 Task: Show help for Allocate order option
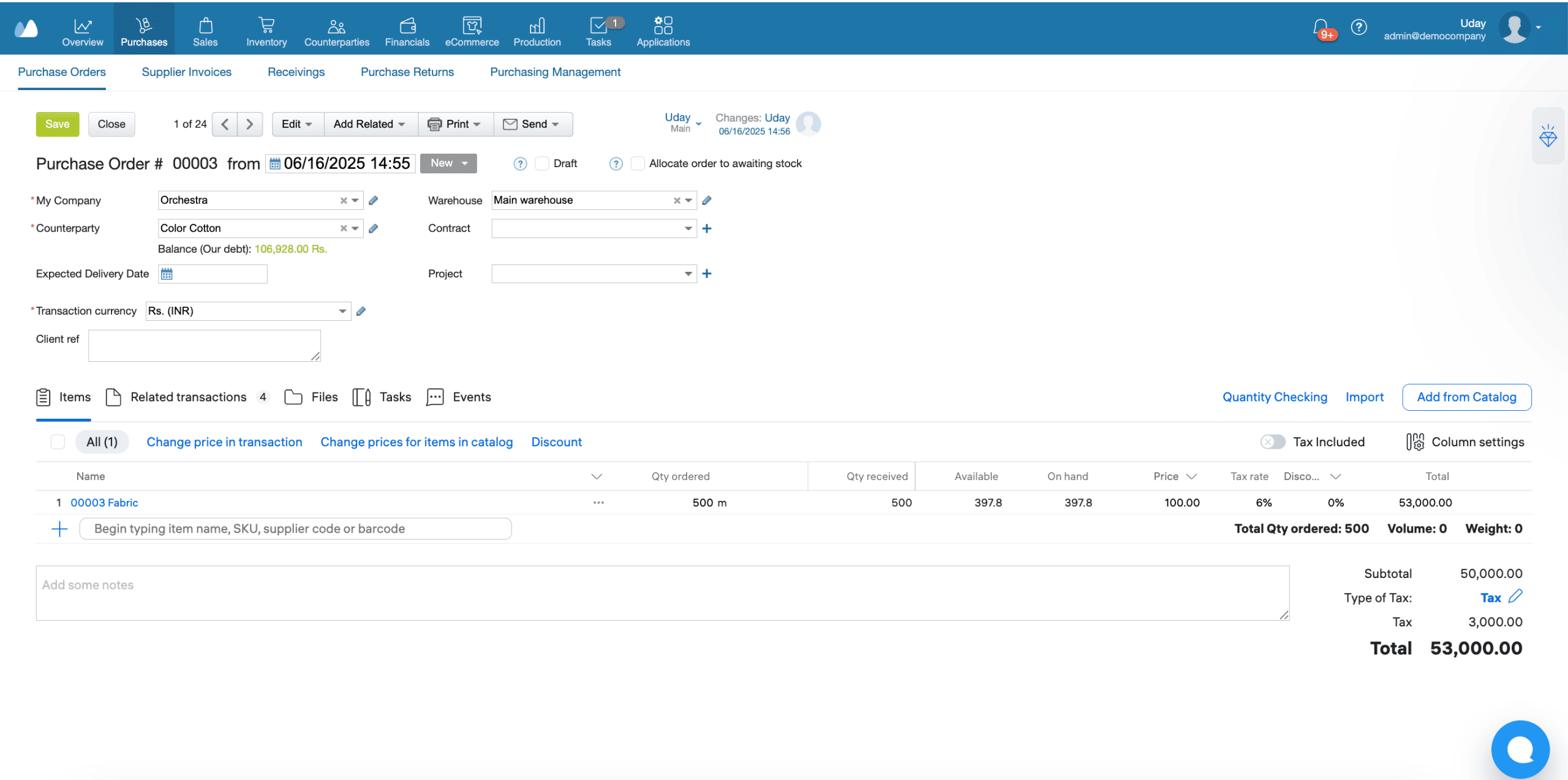click(616, 163)
